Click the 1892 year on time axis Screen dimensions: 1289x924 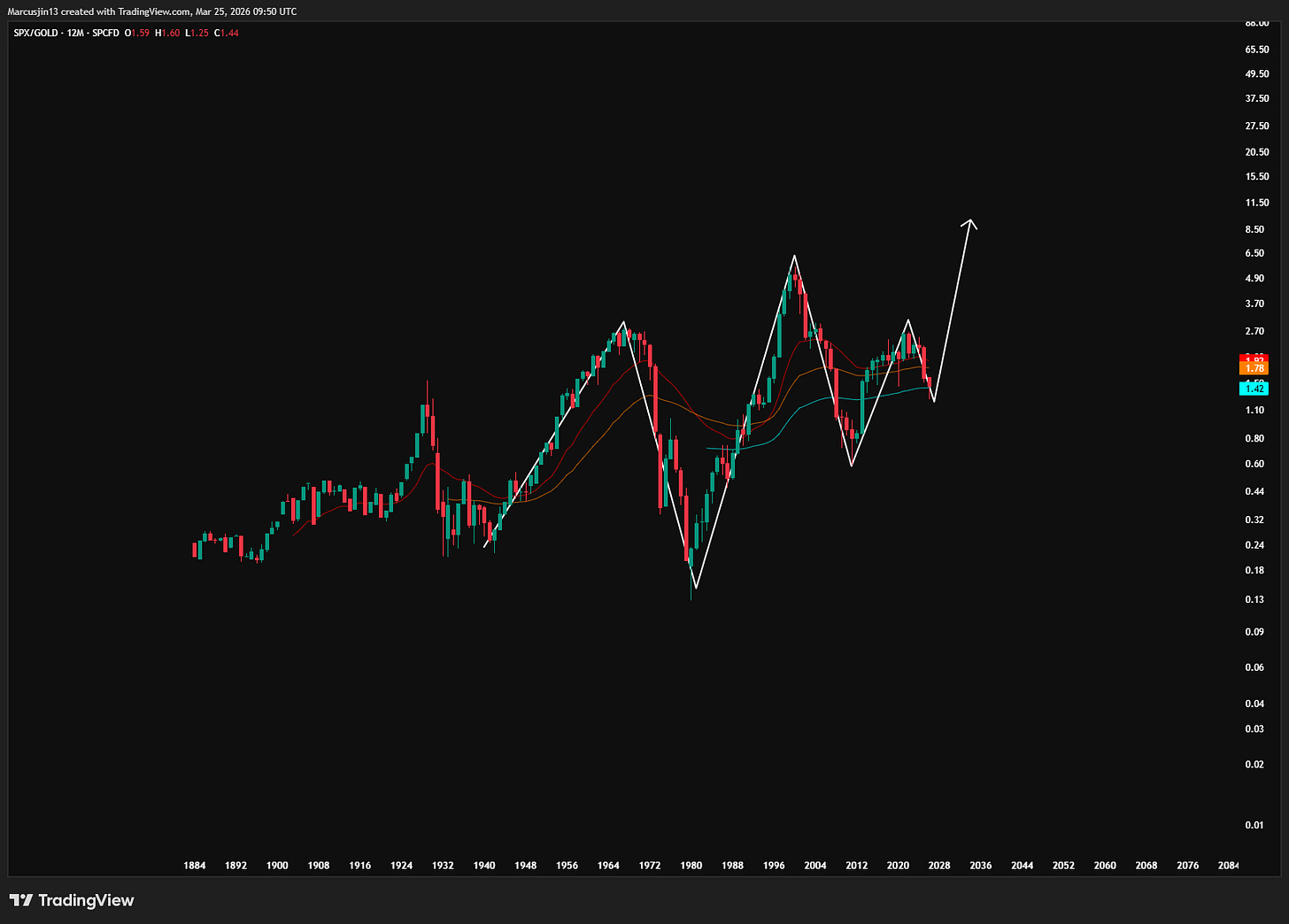point(235,866)
